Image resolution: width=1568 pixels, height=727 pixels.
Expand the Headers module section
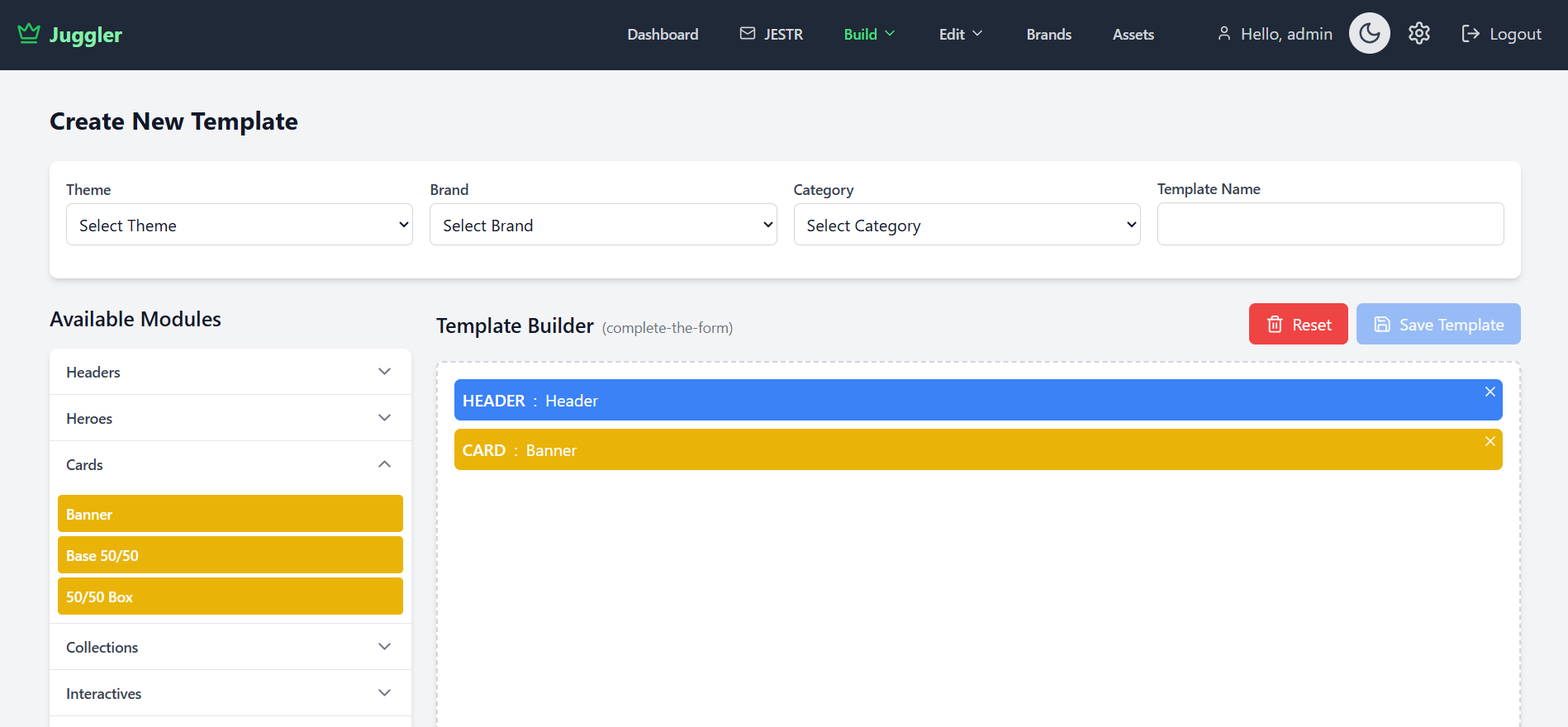click(x=230, y=372)
